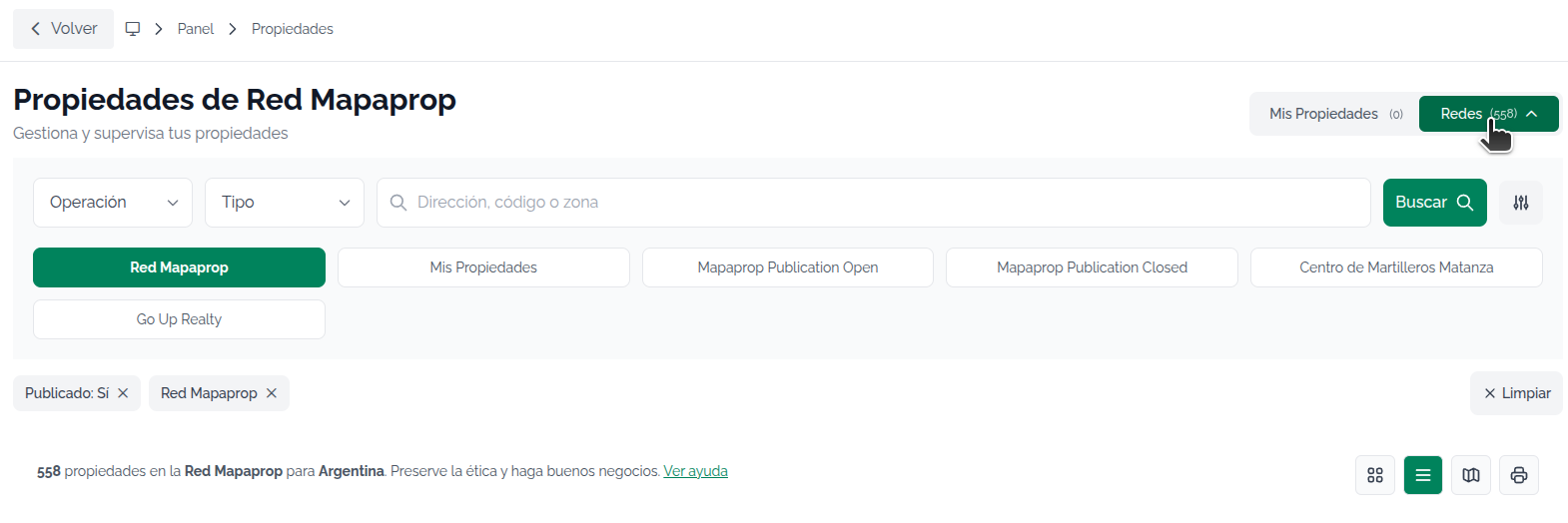Switch to map view icon
This screenshot has height=523, width=1568.
(1471, 475)
